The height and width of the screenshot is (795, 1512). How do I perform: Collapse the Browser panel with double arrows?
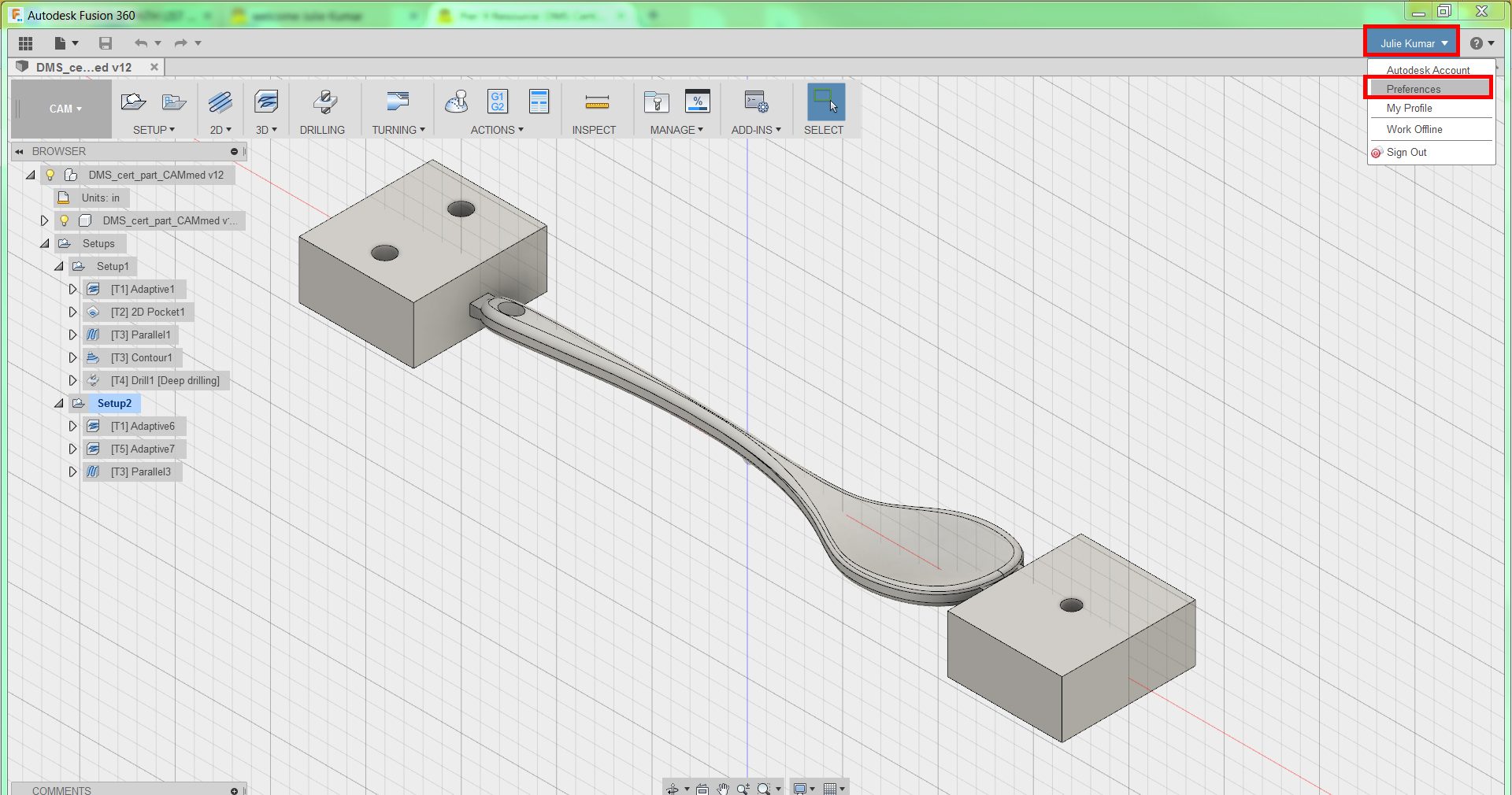20,151
